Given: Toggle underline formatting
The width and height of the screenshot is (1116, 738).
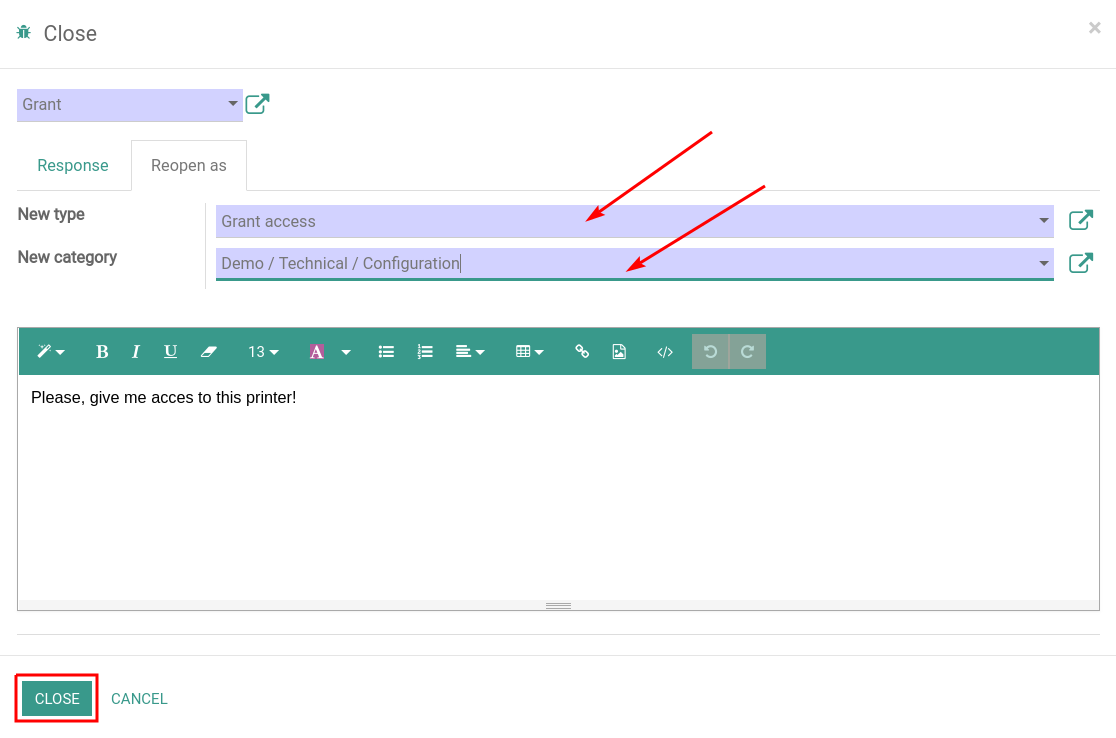Looking at the screenshot, I should point(170,352).
